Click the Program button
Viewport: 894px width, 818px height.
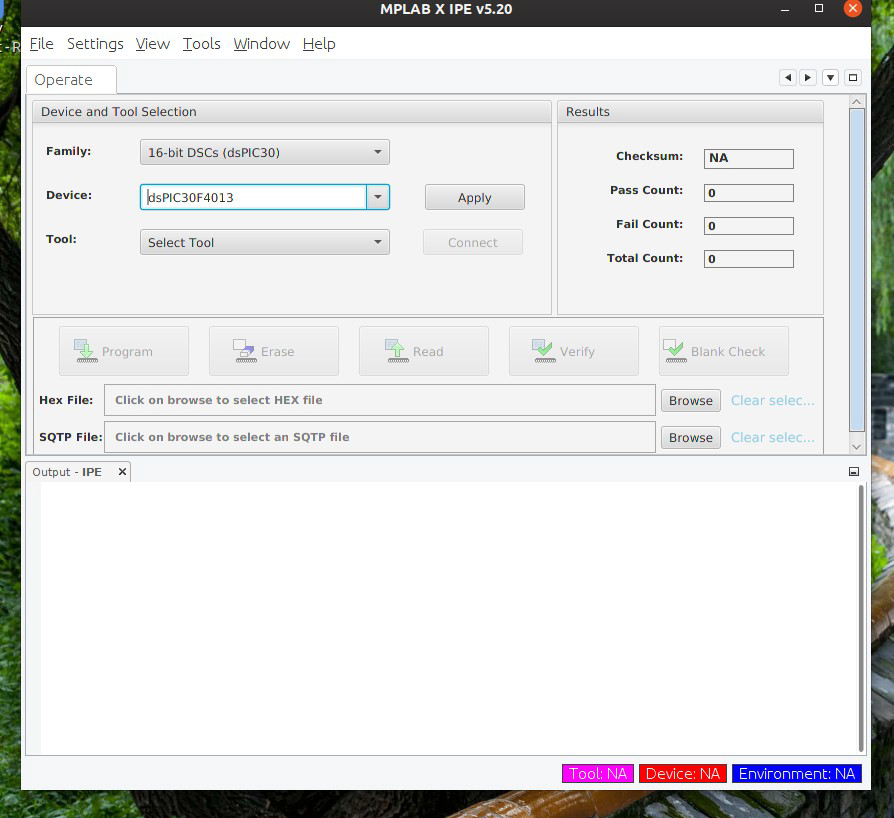pyautogui.click(x=124, y=351)
